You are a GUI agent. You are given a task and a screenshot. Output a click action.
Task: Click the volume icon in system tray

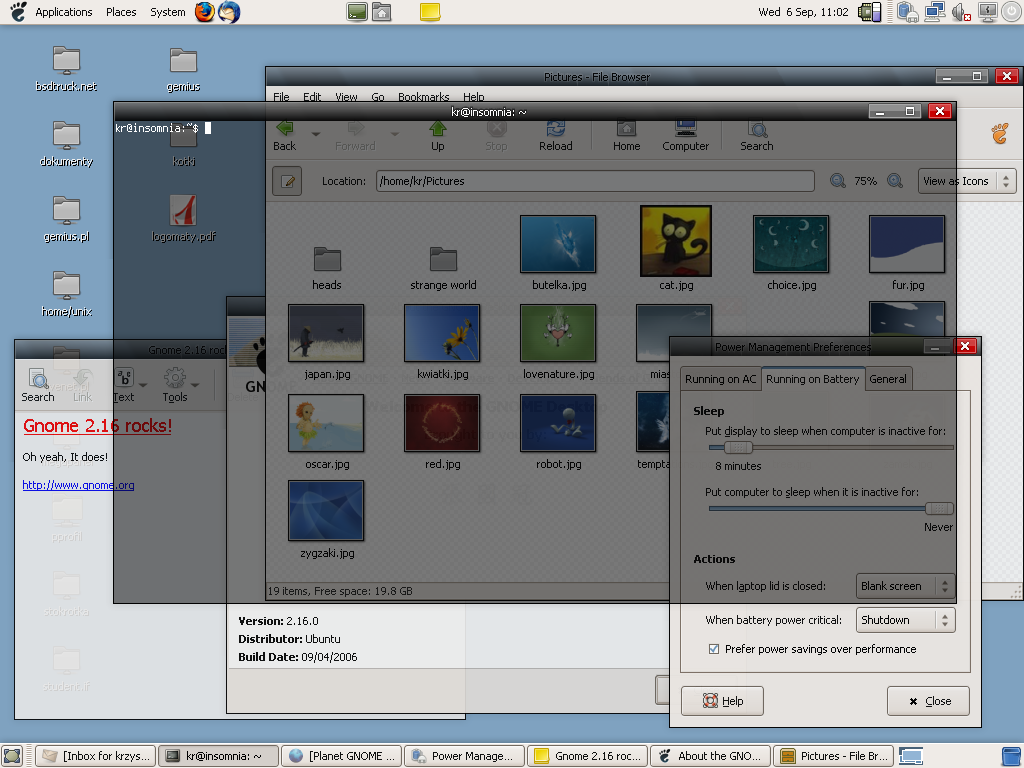(x=961, y=12)
